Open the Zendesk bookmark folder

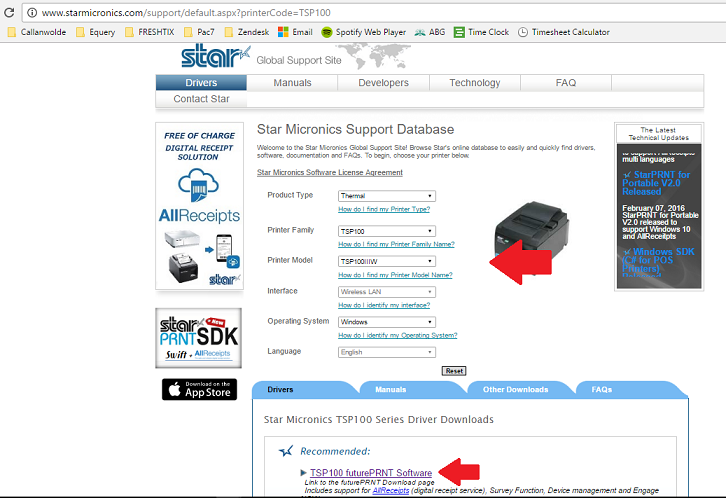[247, 32]
